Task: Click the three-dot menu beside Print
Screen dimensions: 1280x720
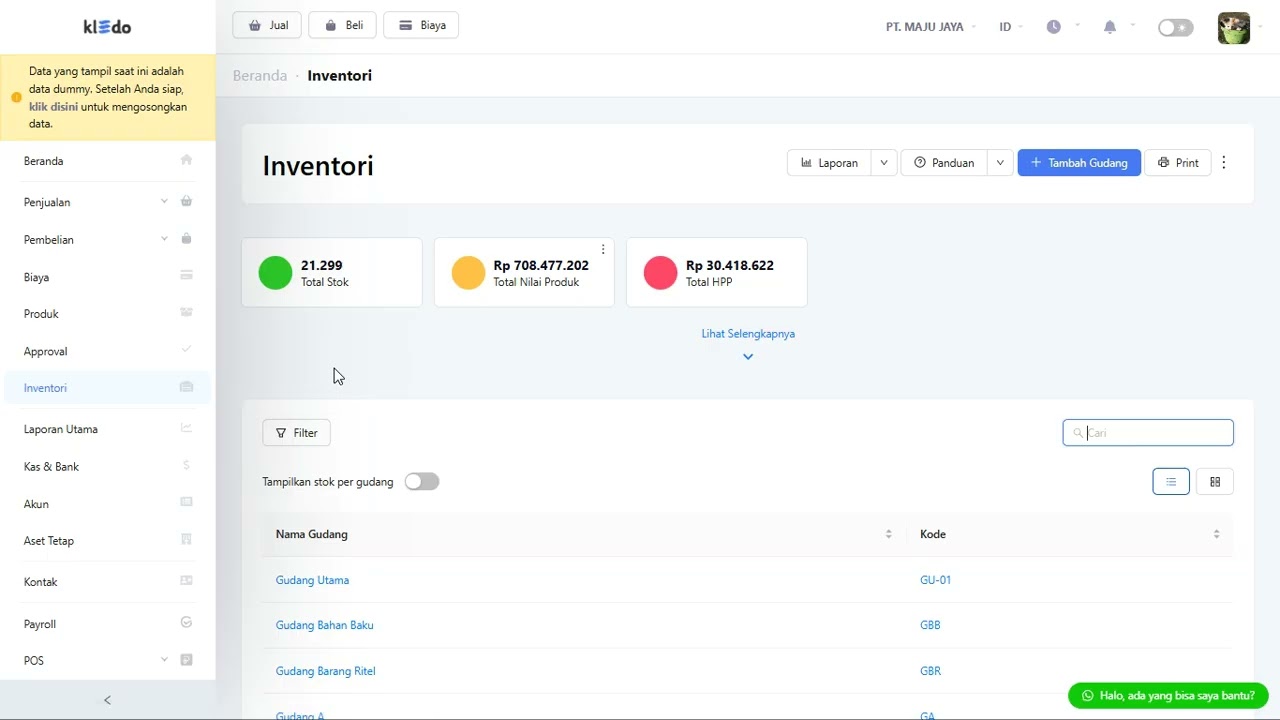Action: [x=1224, y=163]
